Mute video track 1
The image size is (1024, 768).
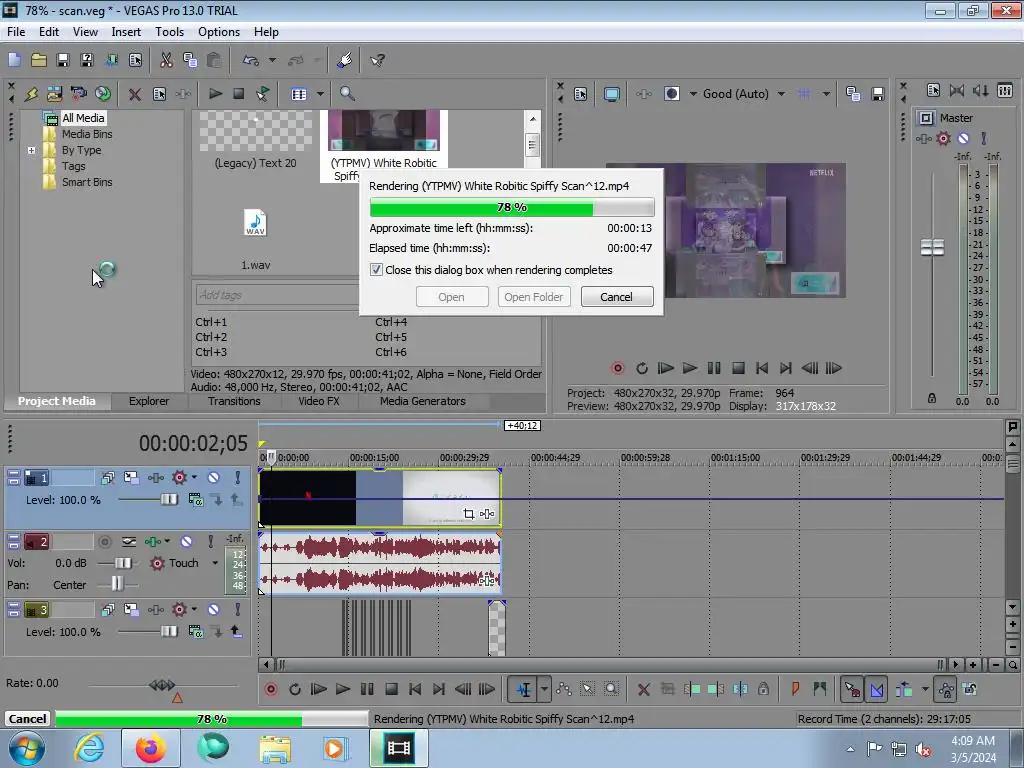point(214,478)
